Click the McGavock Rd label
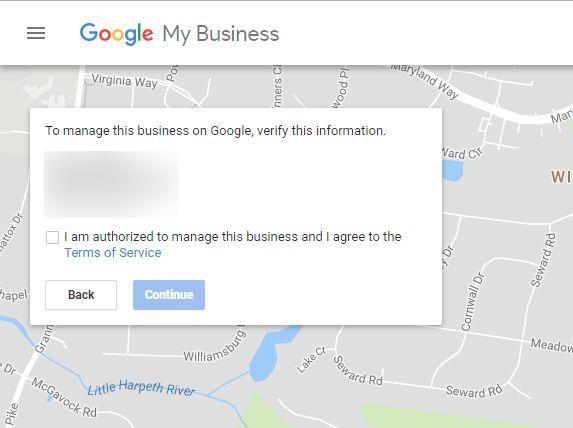The image size is (573, 428). [x=64, y=398]
